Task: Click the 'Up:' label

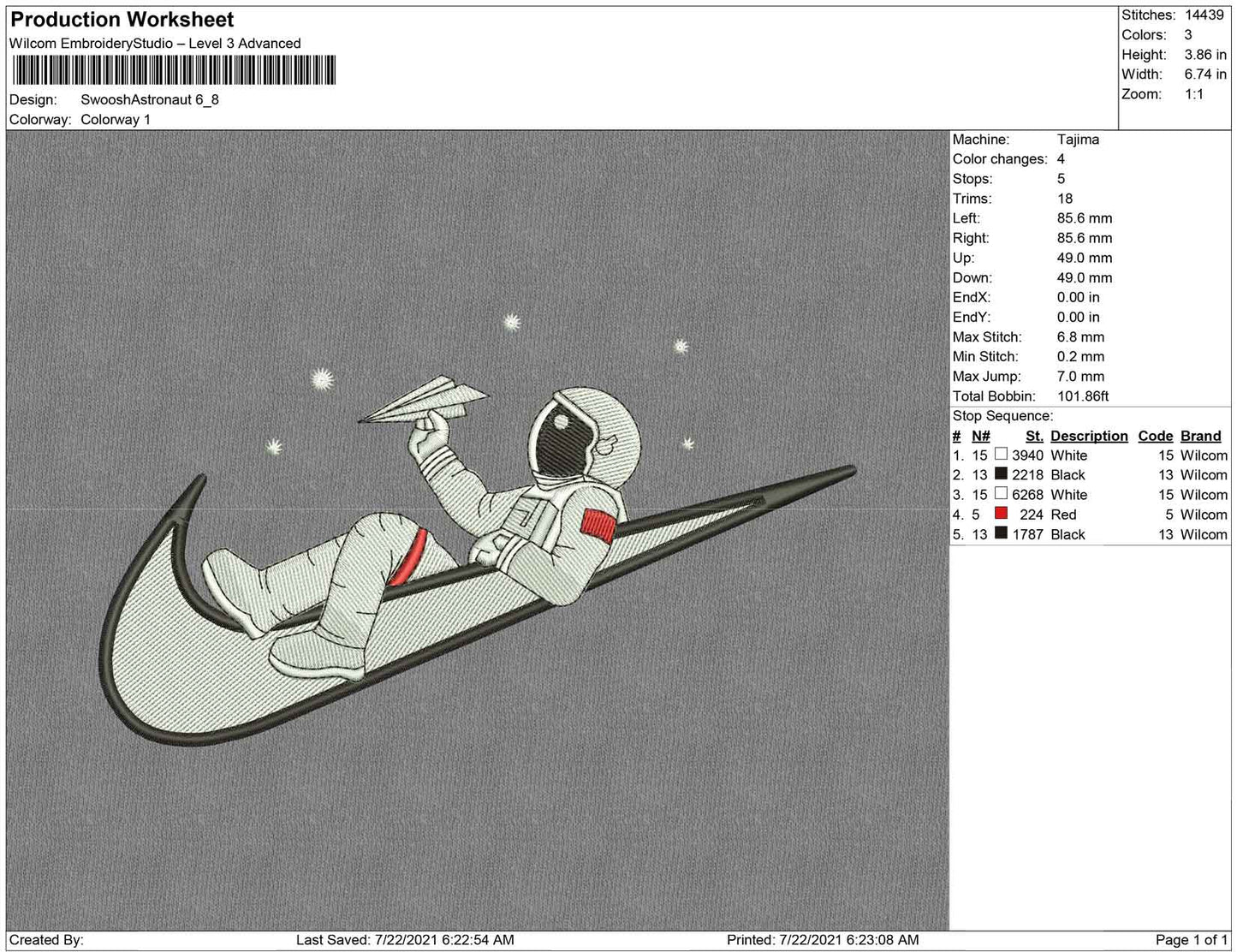Action: pyautogui.click(x=963, y=258)
